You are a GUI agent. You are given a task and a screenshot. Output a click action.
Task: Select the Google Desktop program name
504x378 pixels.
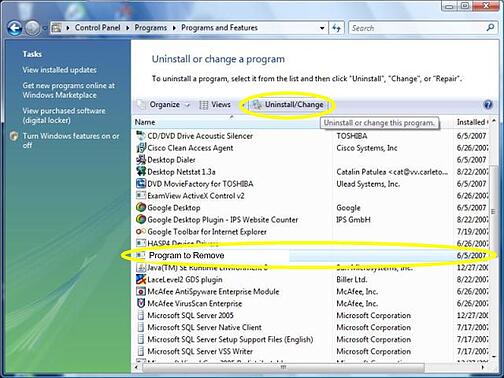click(174, 208)
